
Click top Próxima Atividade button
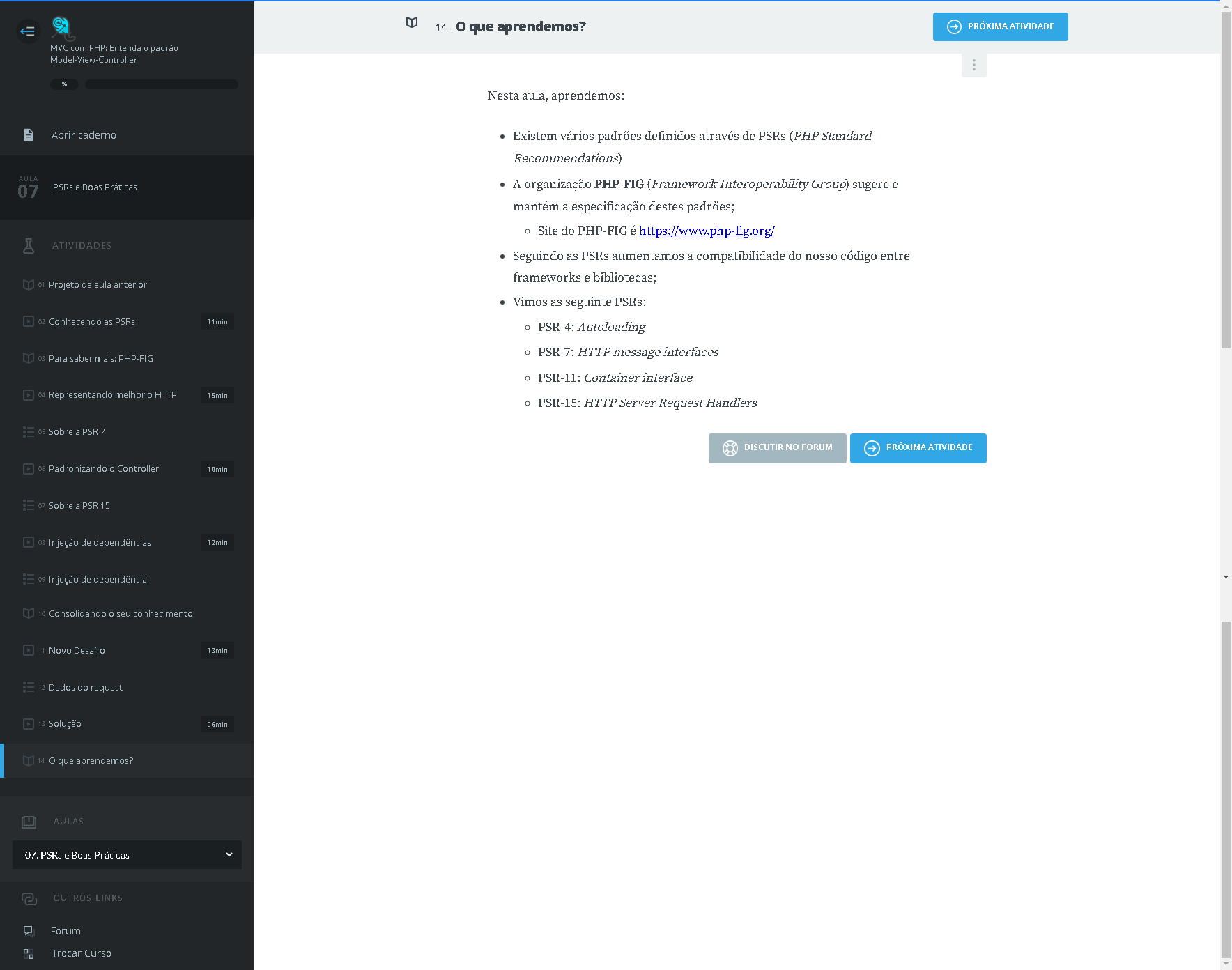pos(1000,27)
